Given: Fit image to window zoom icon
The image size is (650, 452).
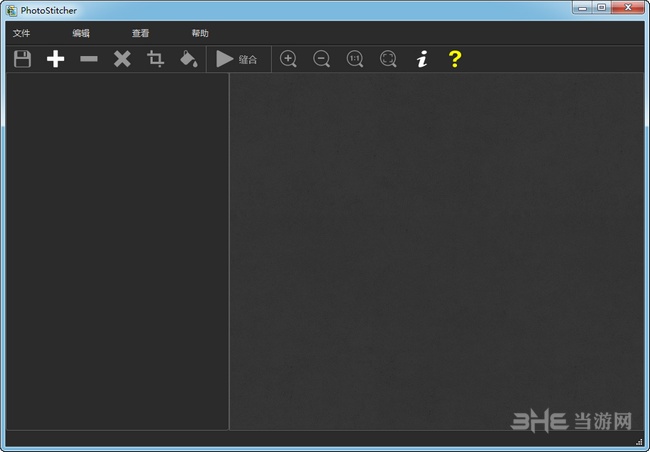Looking at the screenshot, I should click(388, 59).
